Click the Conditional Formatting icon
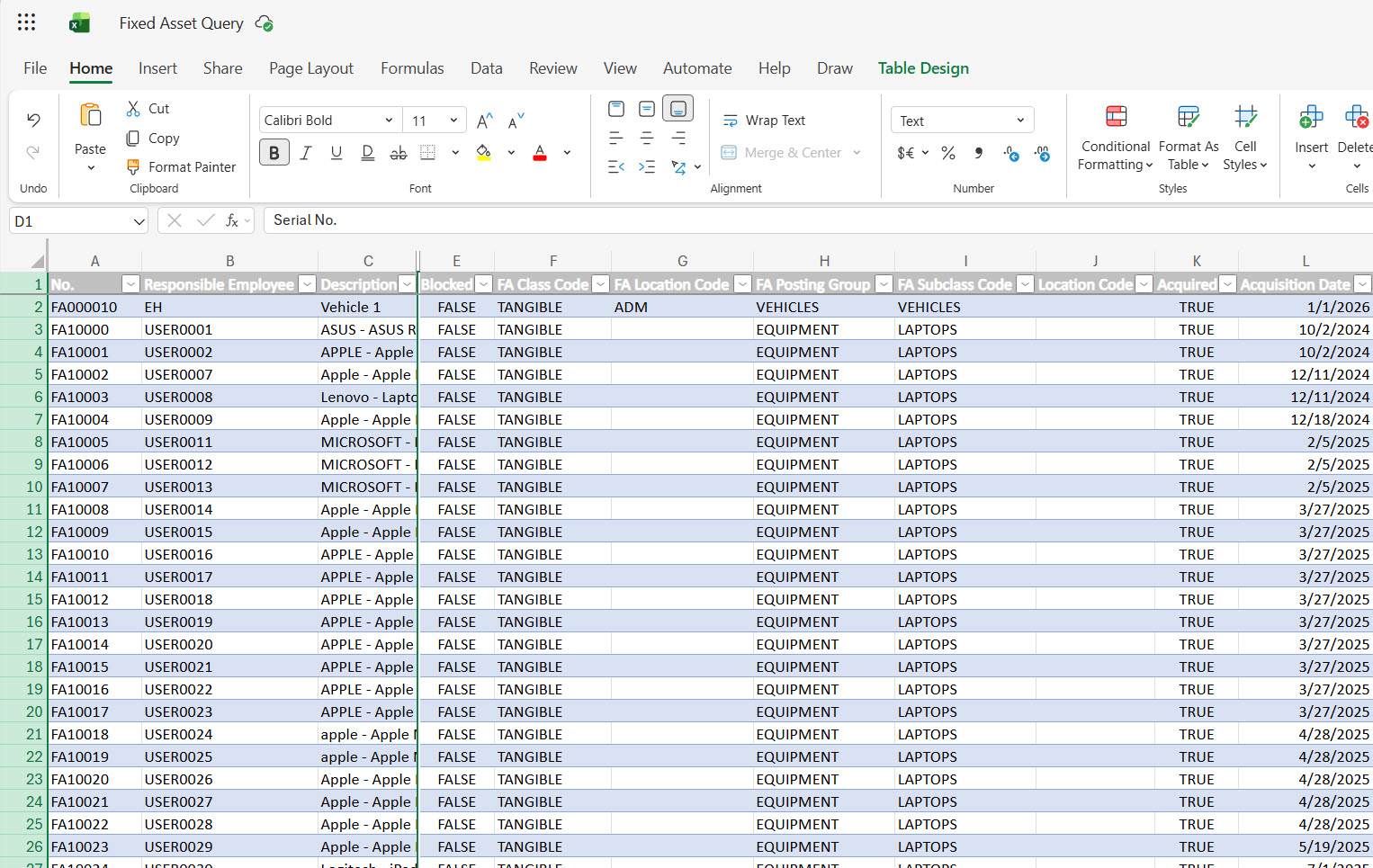This screenshot has height=868, width=1373. 1116,117
